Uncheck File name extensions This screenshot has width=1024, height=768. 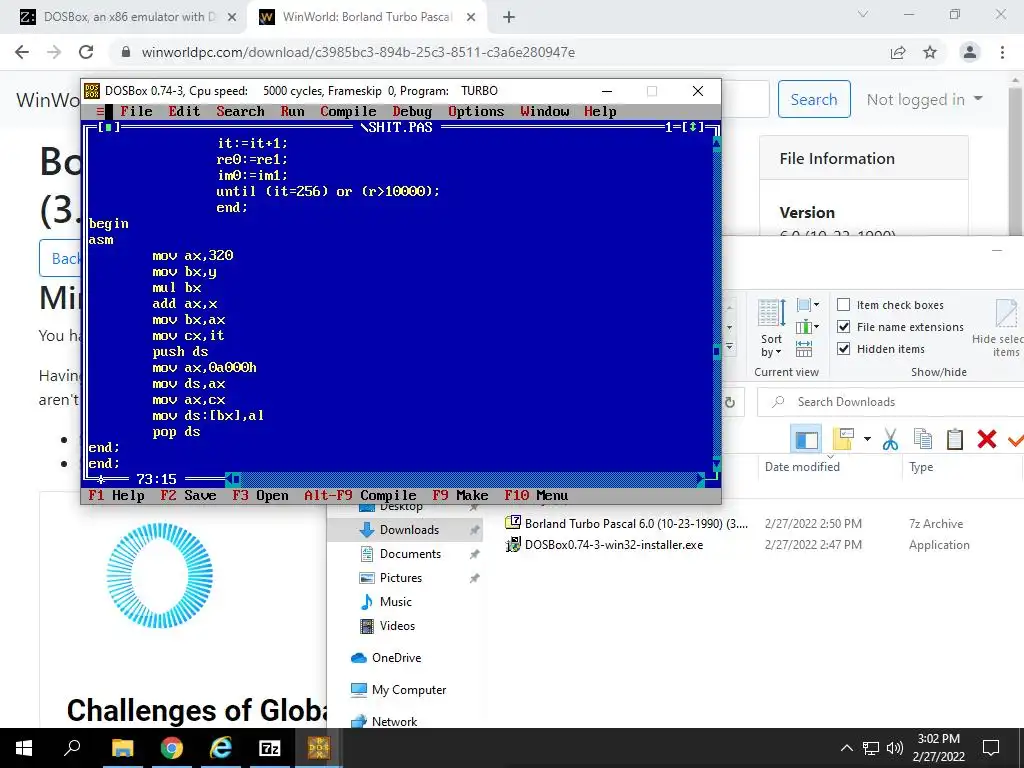[844, 327]
